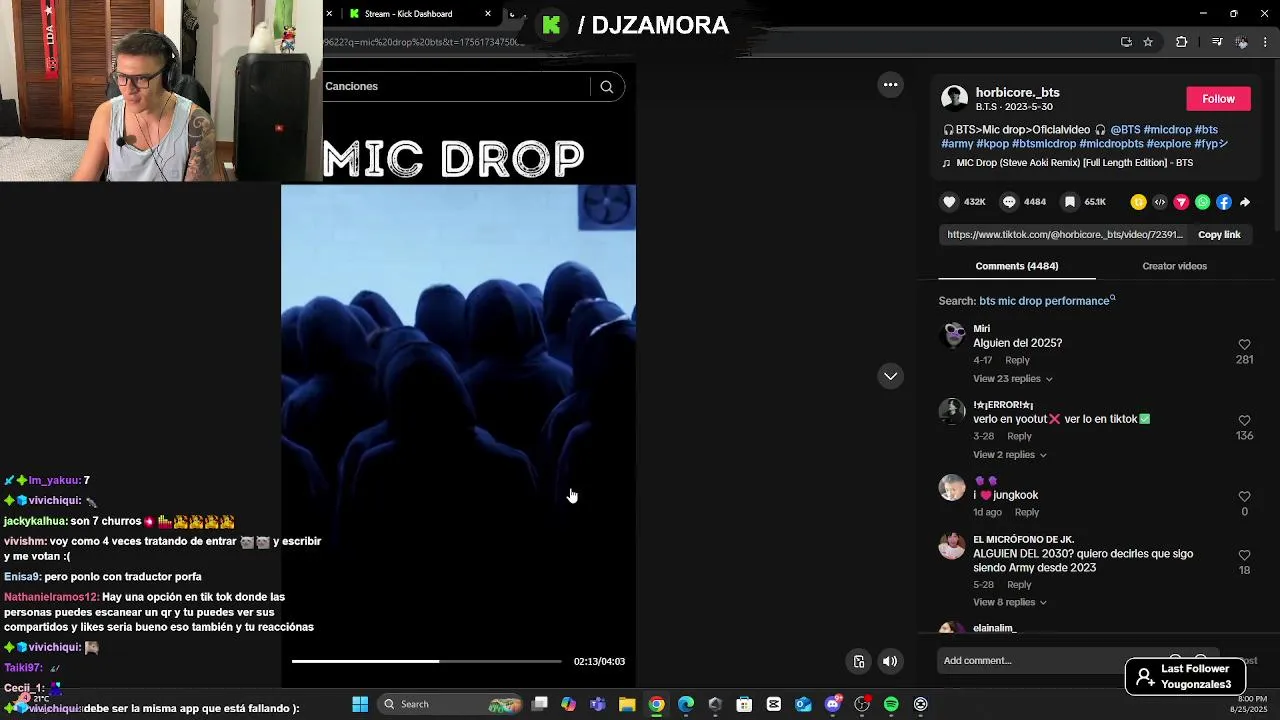Bookmark the video with the favorites icon
This screenshot has height=720, width=1280.
point(1069,202)
